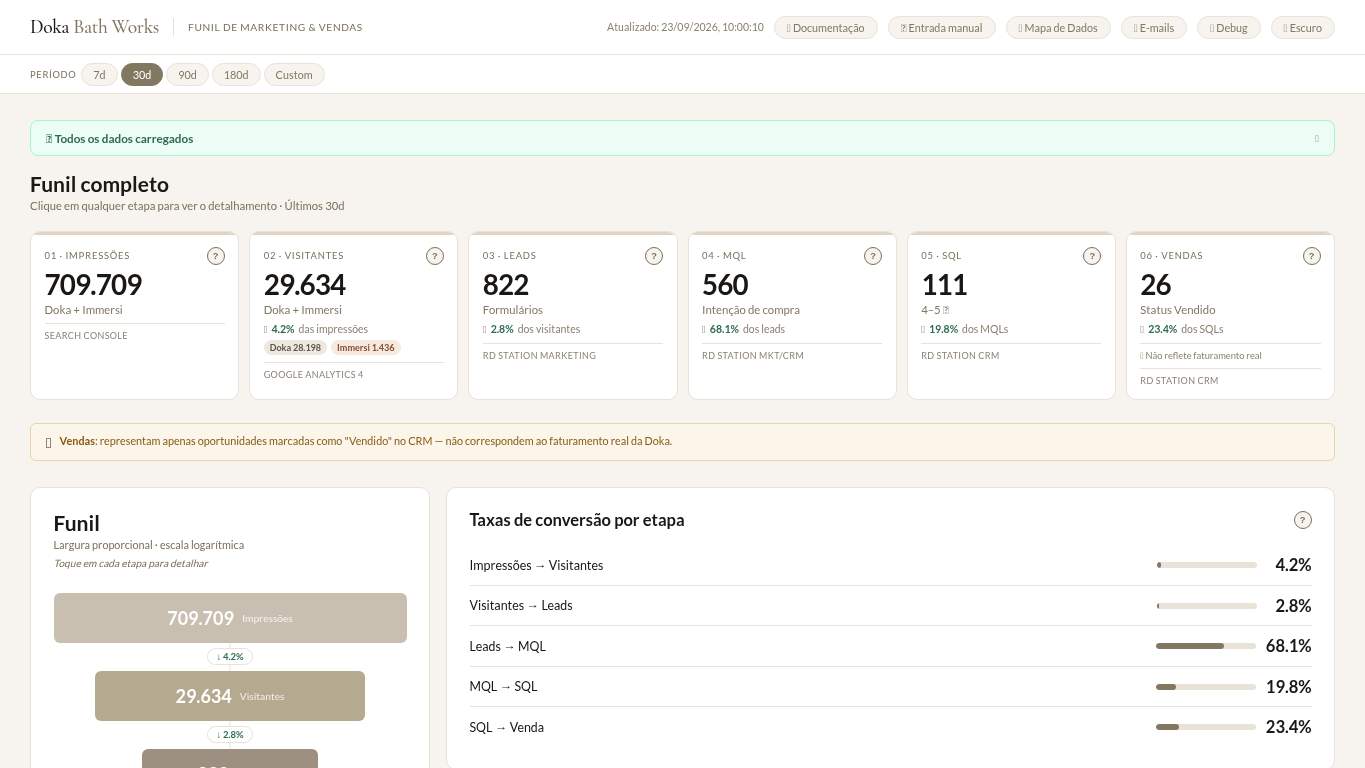Click the 'RD STATION MARKETING' source label
The height and width of the screenshot is (768, 1365).
click(539, 356)
